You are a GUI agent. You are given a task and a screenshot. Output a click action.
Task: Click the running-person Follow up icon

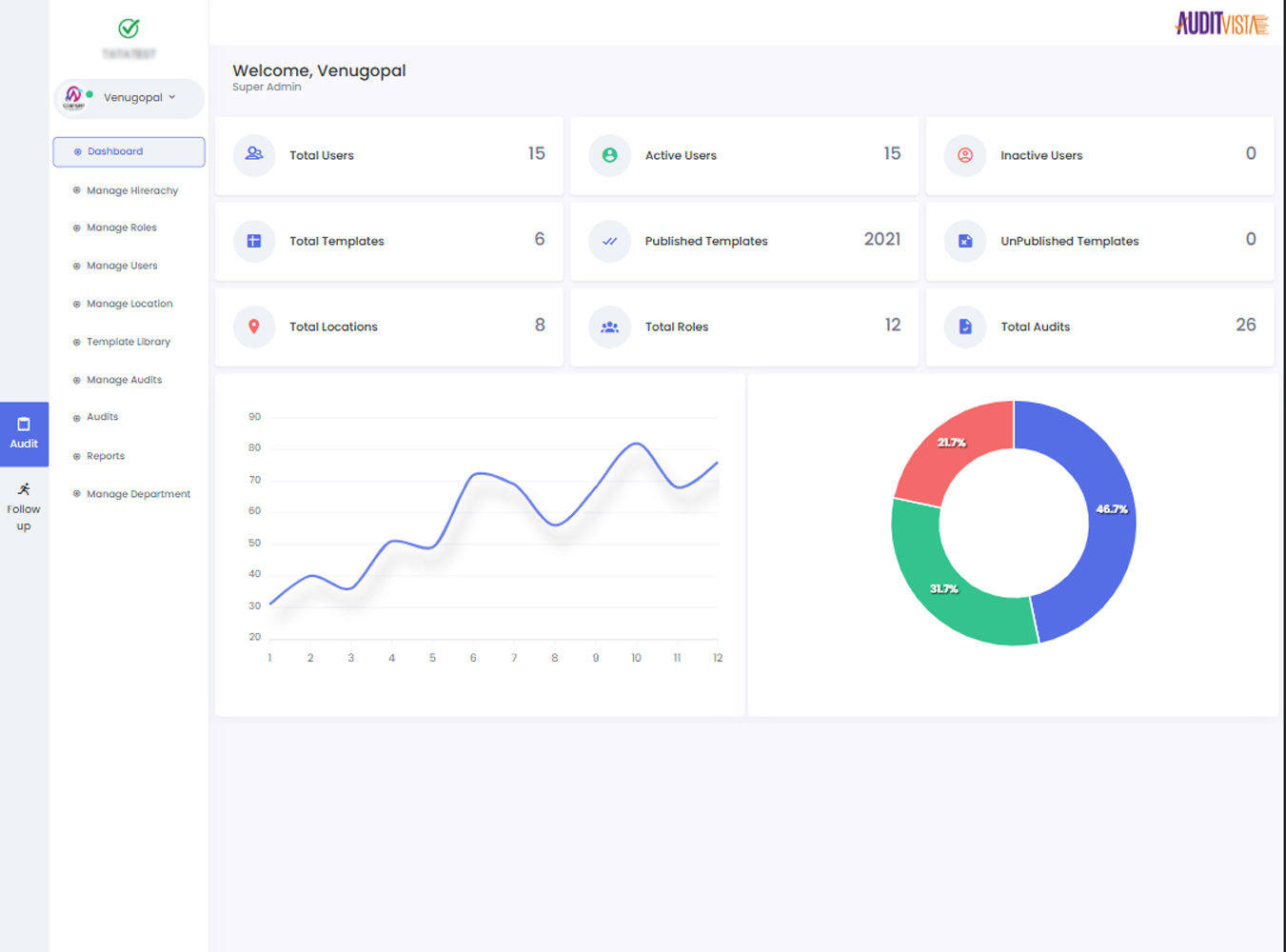24,489
